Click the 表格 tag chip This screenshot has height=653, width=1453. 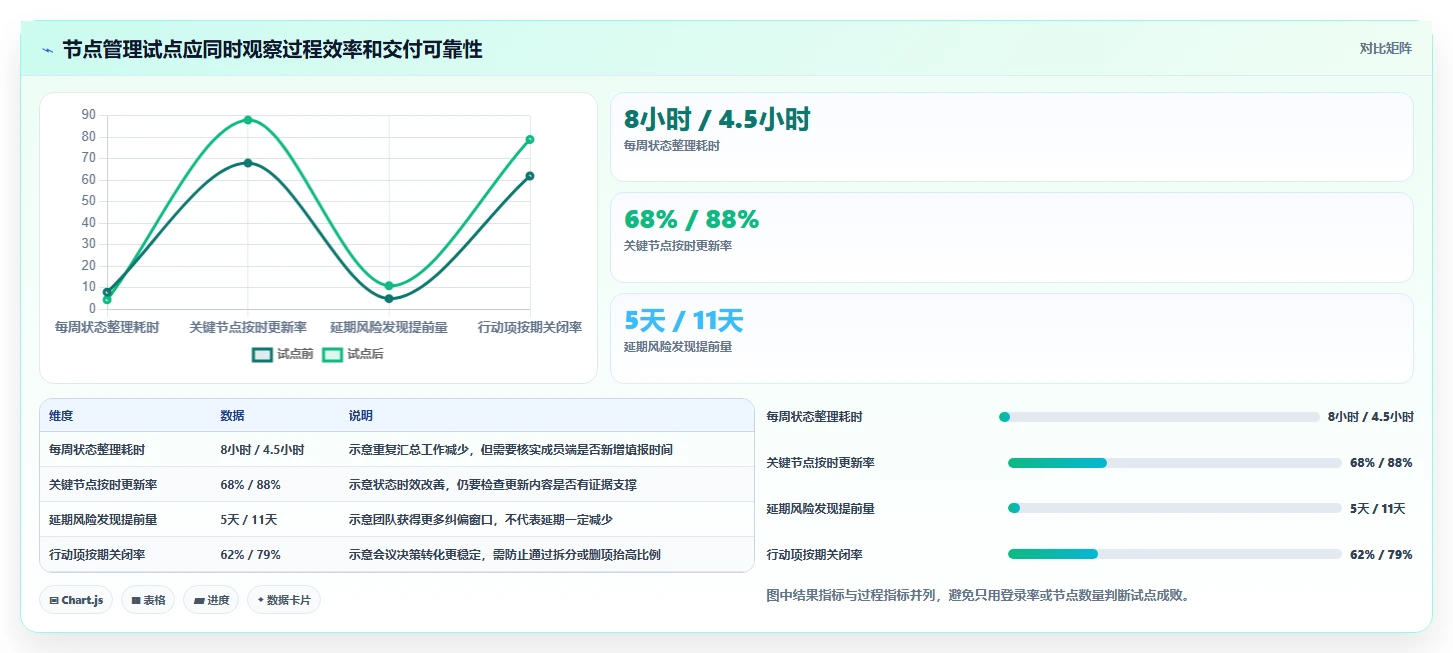click(147, 600)
